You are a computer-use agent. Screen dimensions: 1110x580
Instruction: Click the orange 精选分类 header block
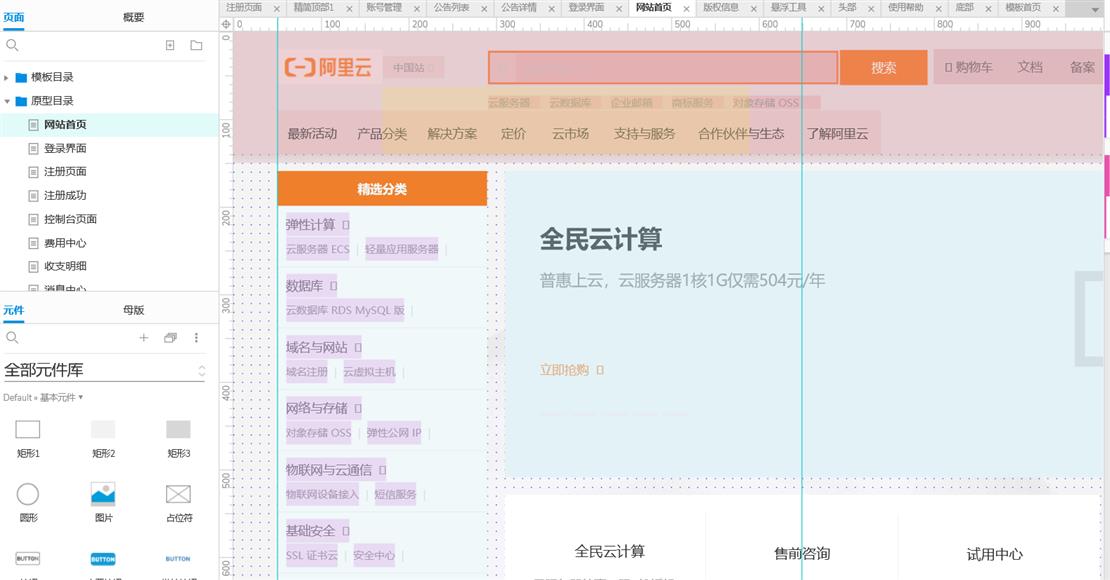[x=382, y=188]
